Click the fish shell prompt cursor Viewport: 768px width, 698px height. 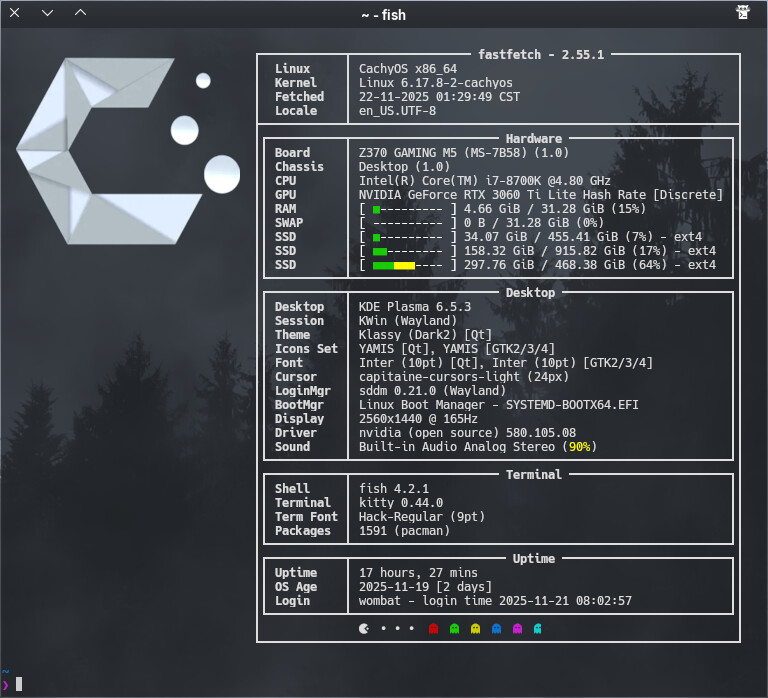click(x=18, y=684)
